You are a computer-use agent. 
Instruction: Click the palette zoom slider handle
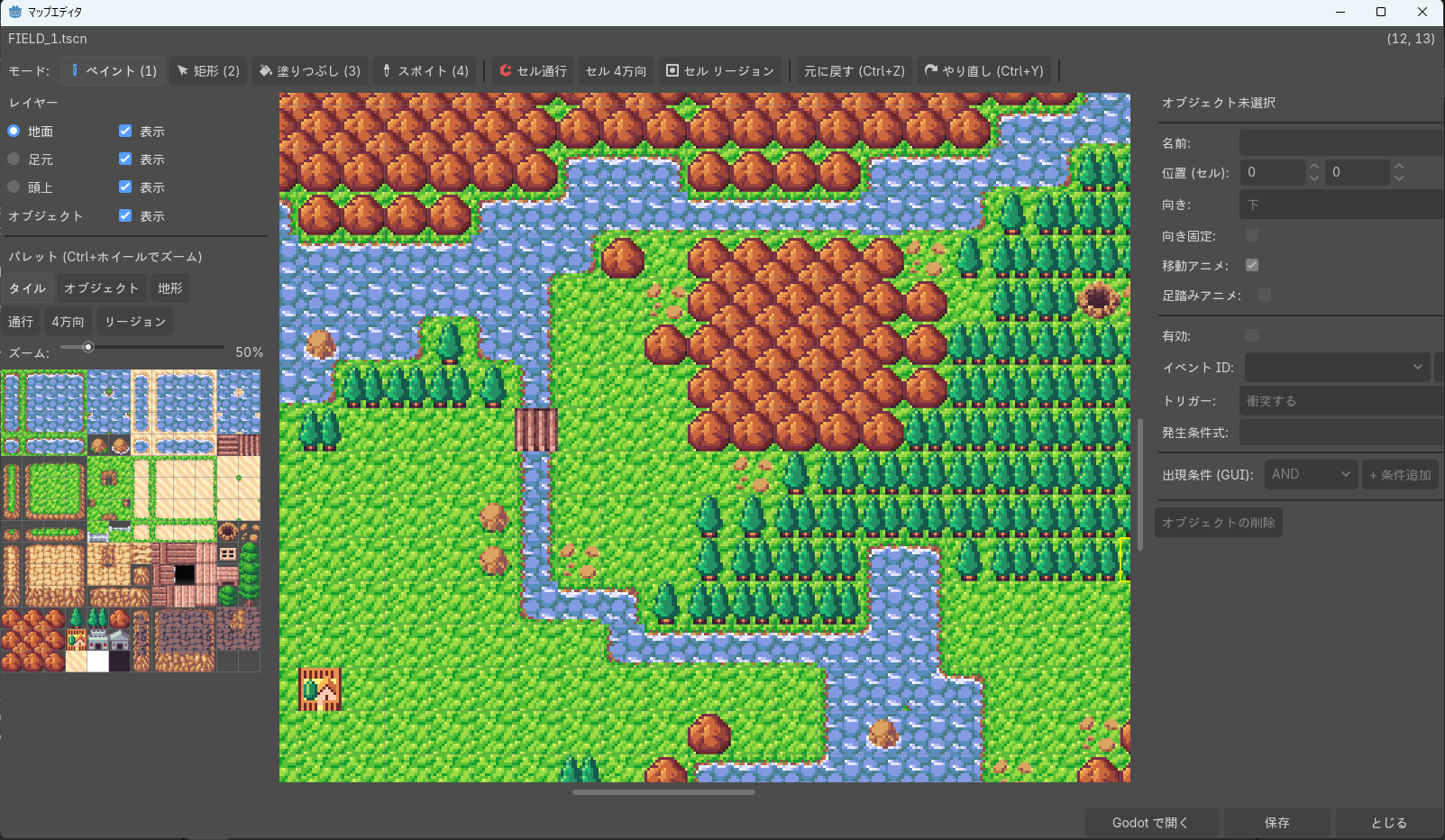[88, 347]
